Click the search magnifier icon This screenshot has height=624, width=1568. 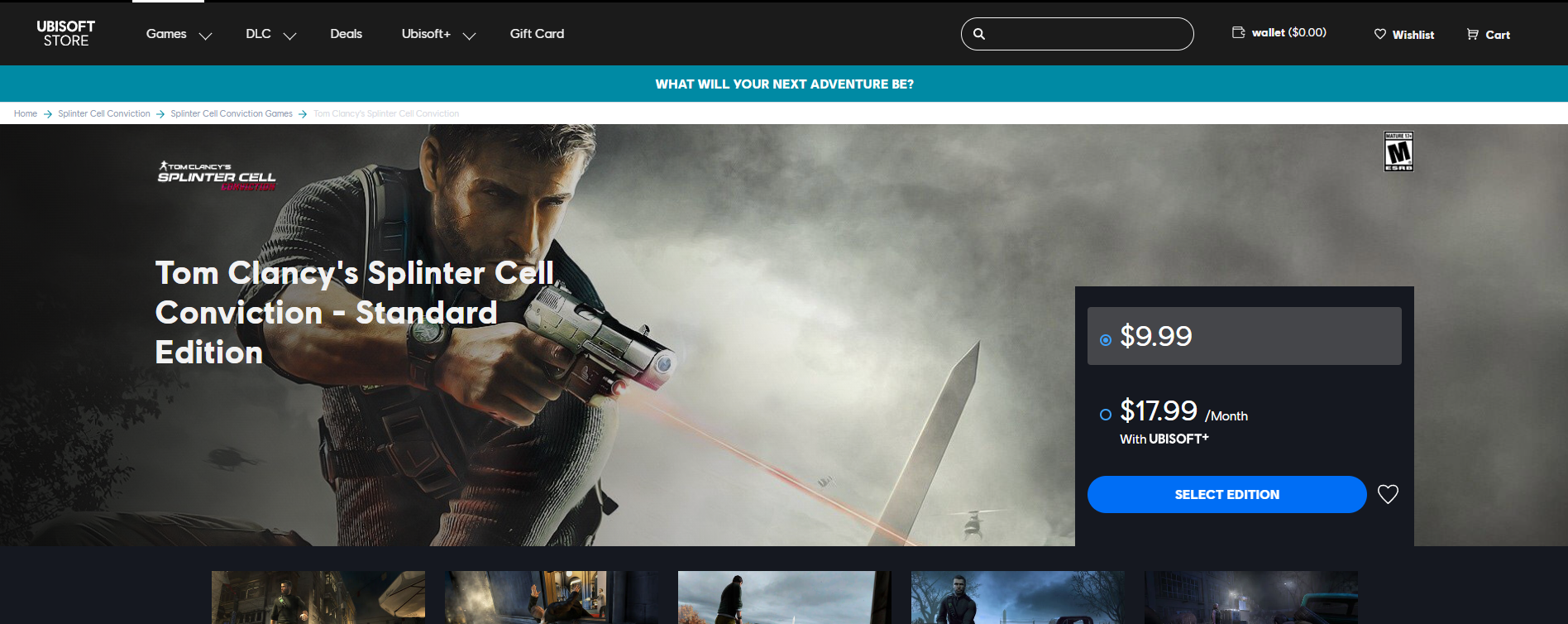pos(979,34)
